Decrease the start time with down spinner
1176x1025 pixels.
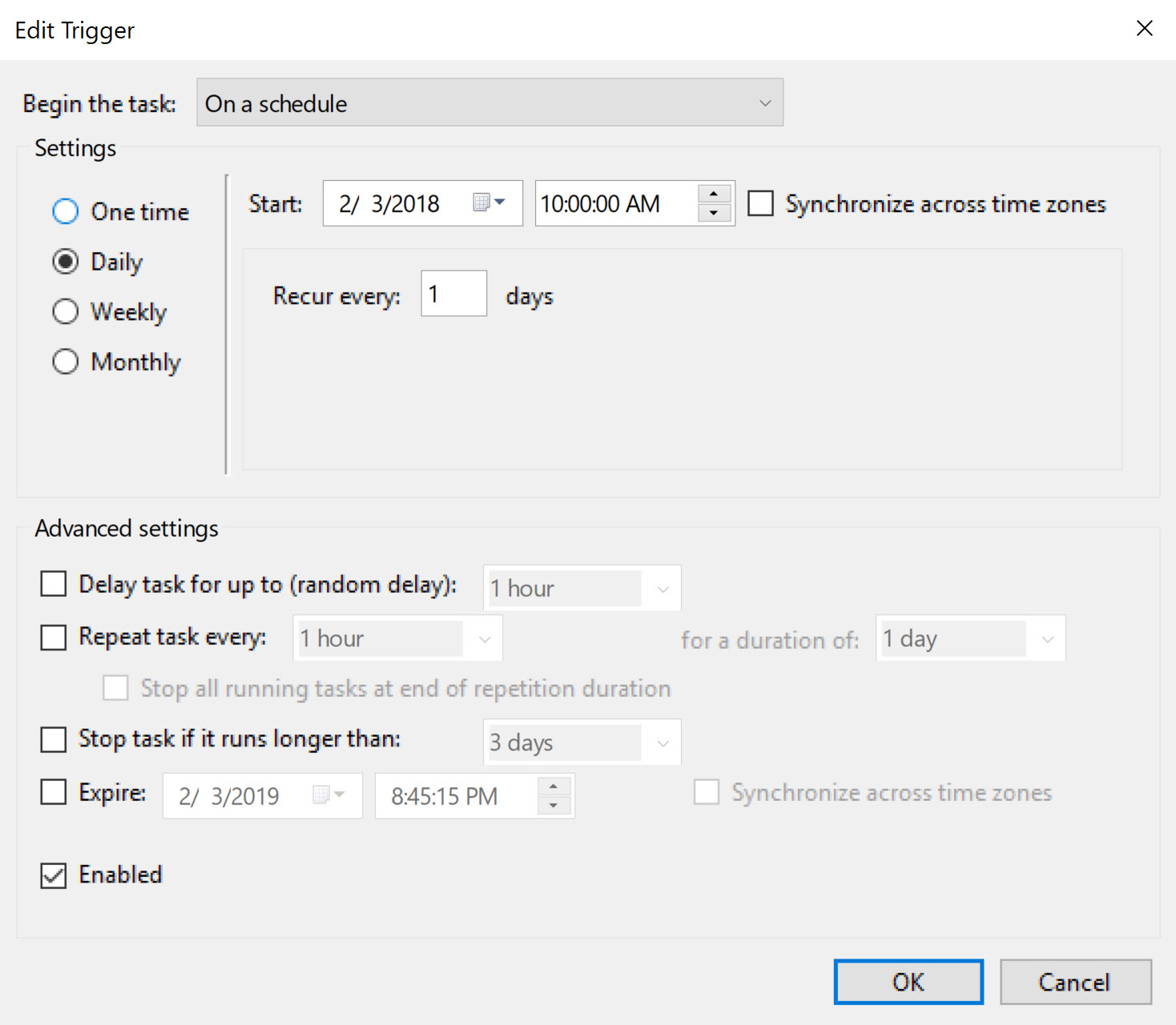point(714,213)
